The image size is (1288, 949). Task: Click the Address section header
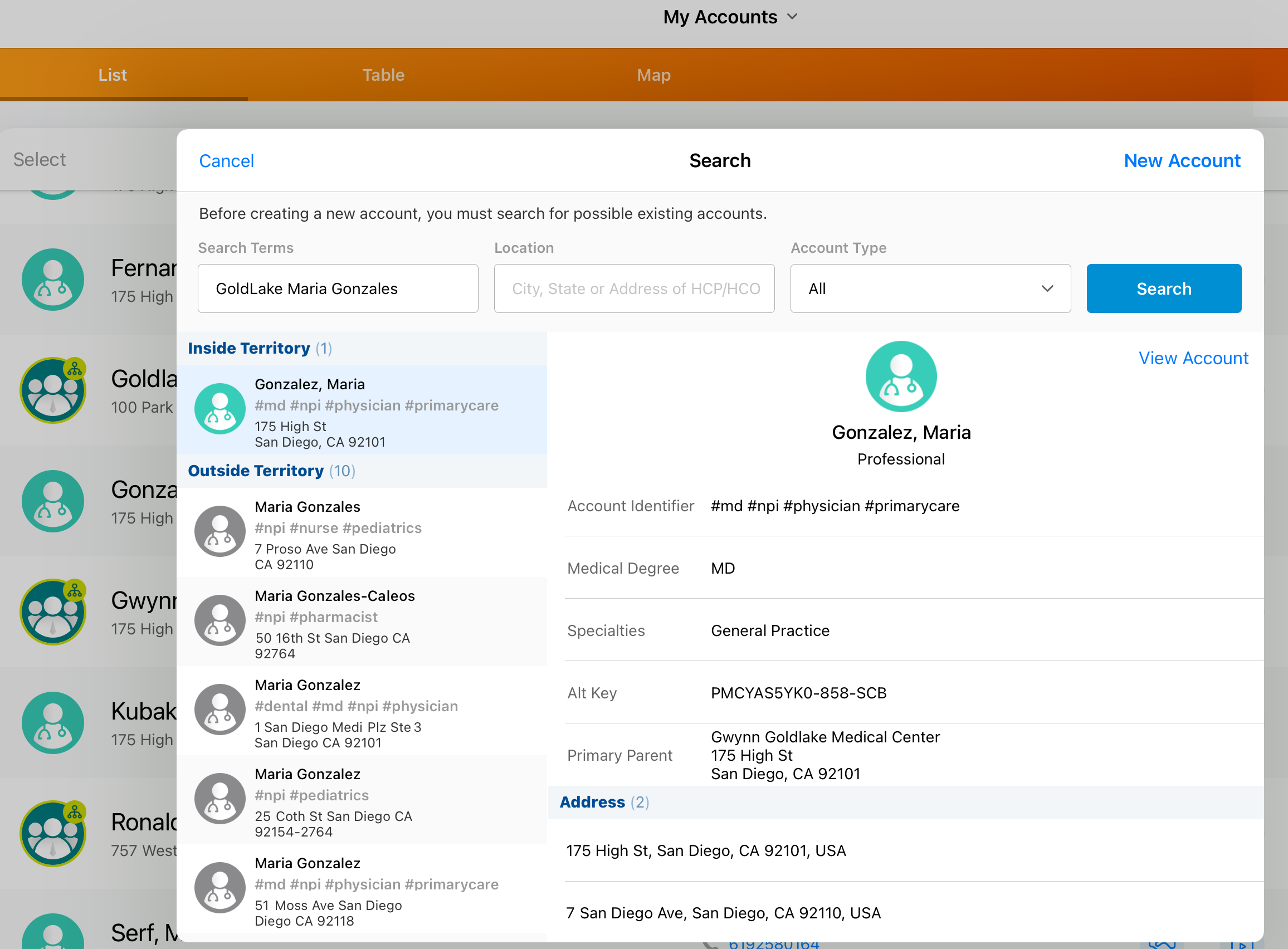[x=905, y=802]
